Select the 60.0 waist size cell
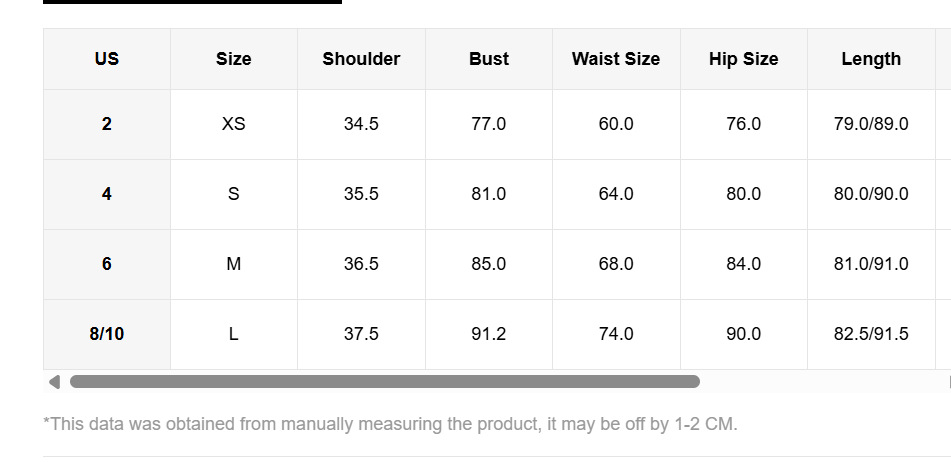Screen dimensions: 951x462 (616, 124)
